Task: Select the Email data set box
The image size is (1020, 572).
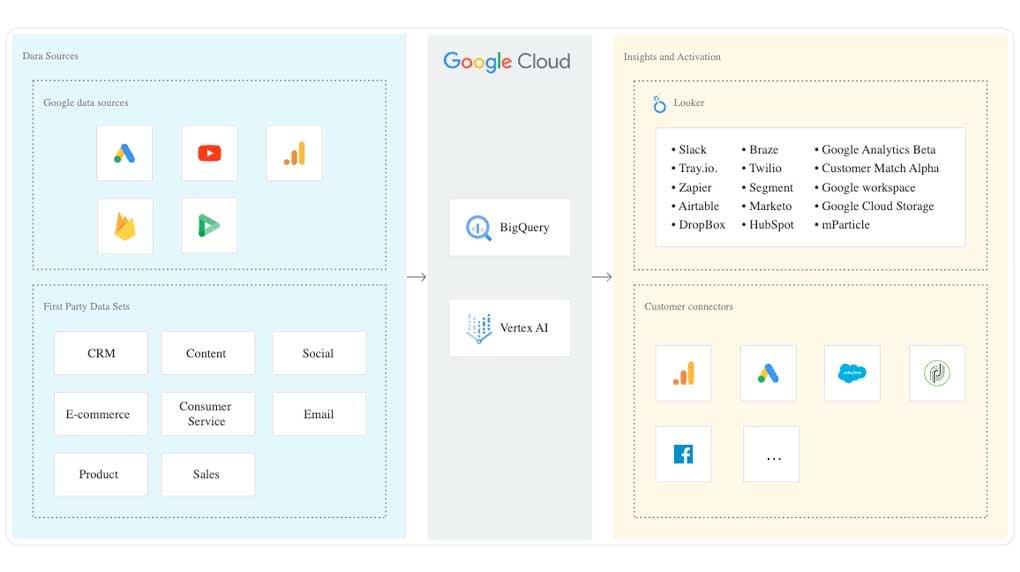Action: 319,414
